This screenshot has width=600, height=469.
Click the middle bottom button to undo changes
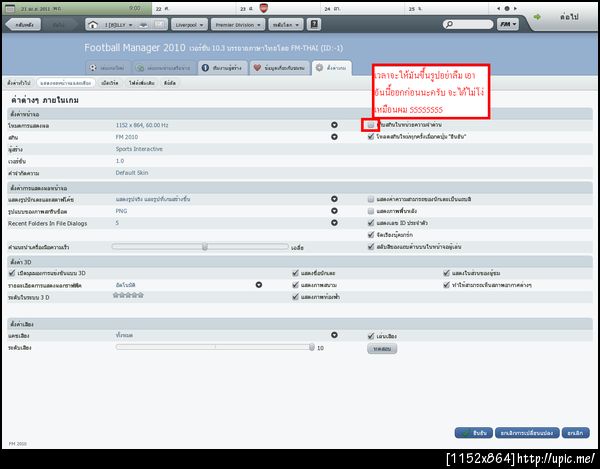527,433
